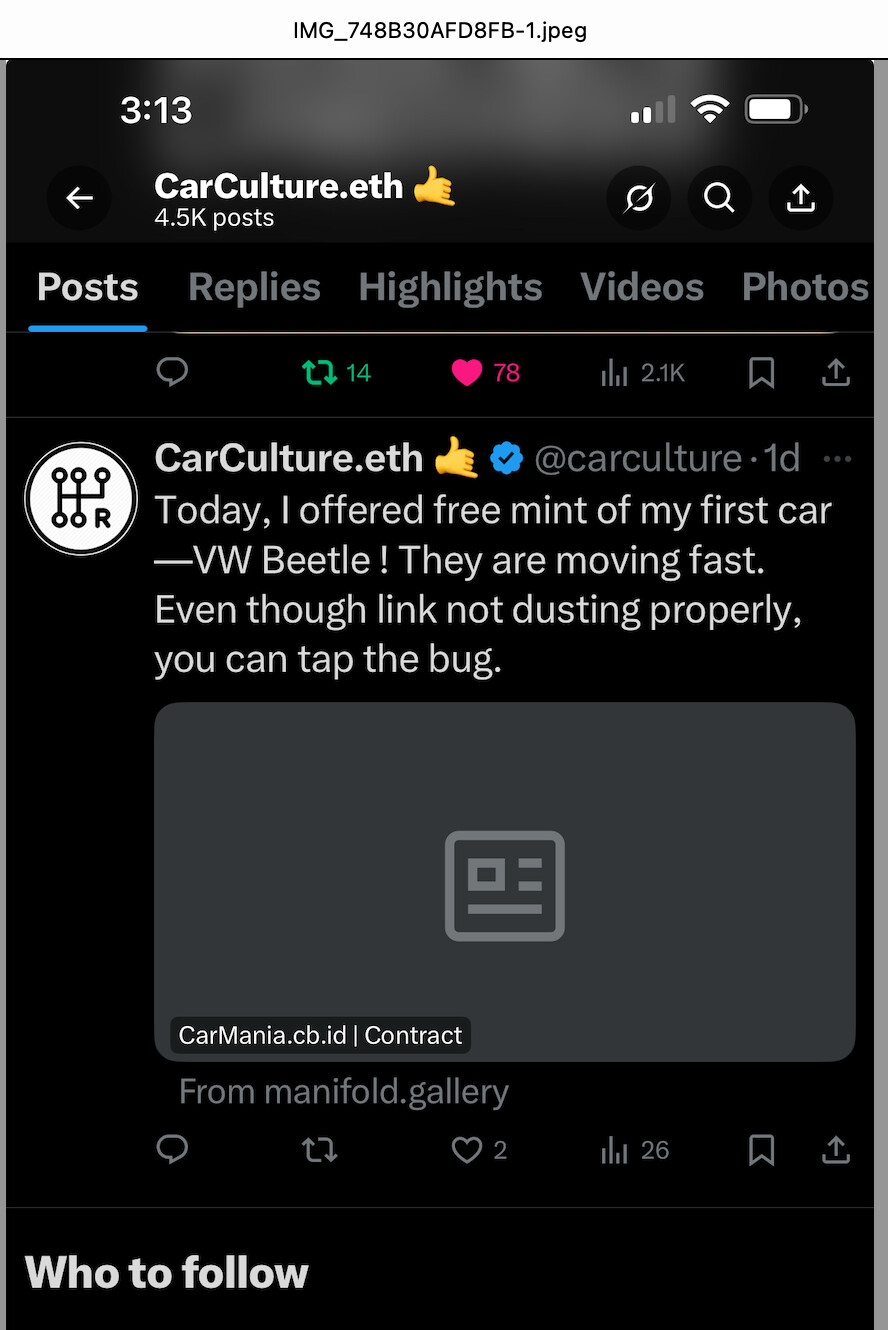Switch to the Replies tab
Screen dimensions: 888x1330
[254, 288]
